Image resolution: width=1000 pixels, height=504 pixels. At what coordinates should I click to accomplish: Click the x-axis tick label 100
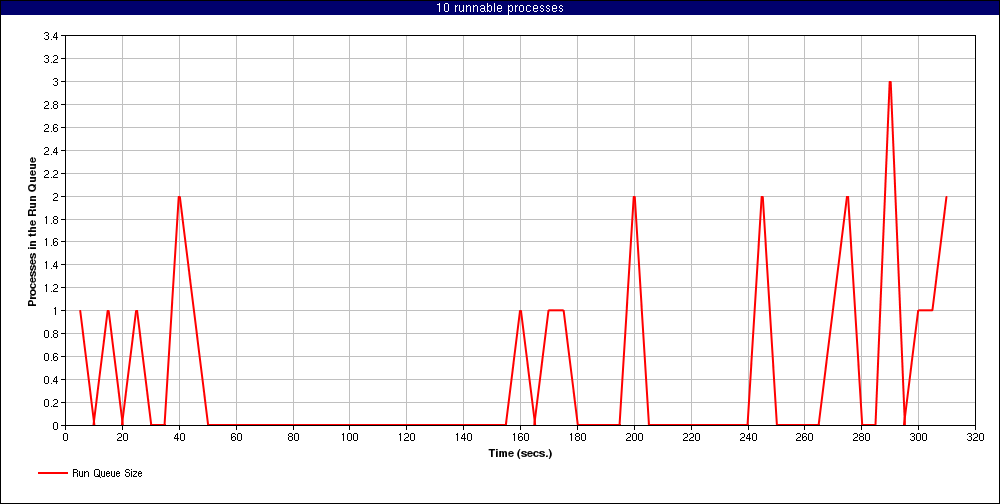(349, 437)
